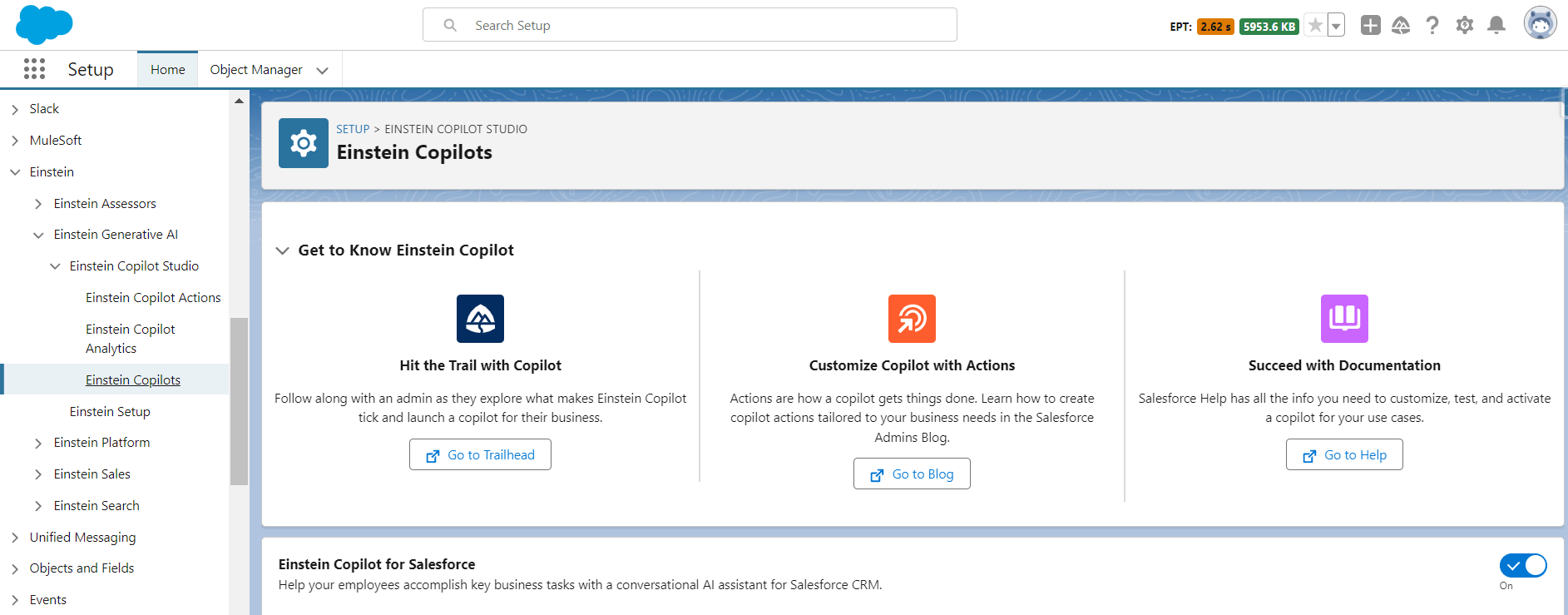The image size is (1568, 615).
Task: Click the MuleSoft tree label
Action: [56, 141]
